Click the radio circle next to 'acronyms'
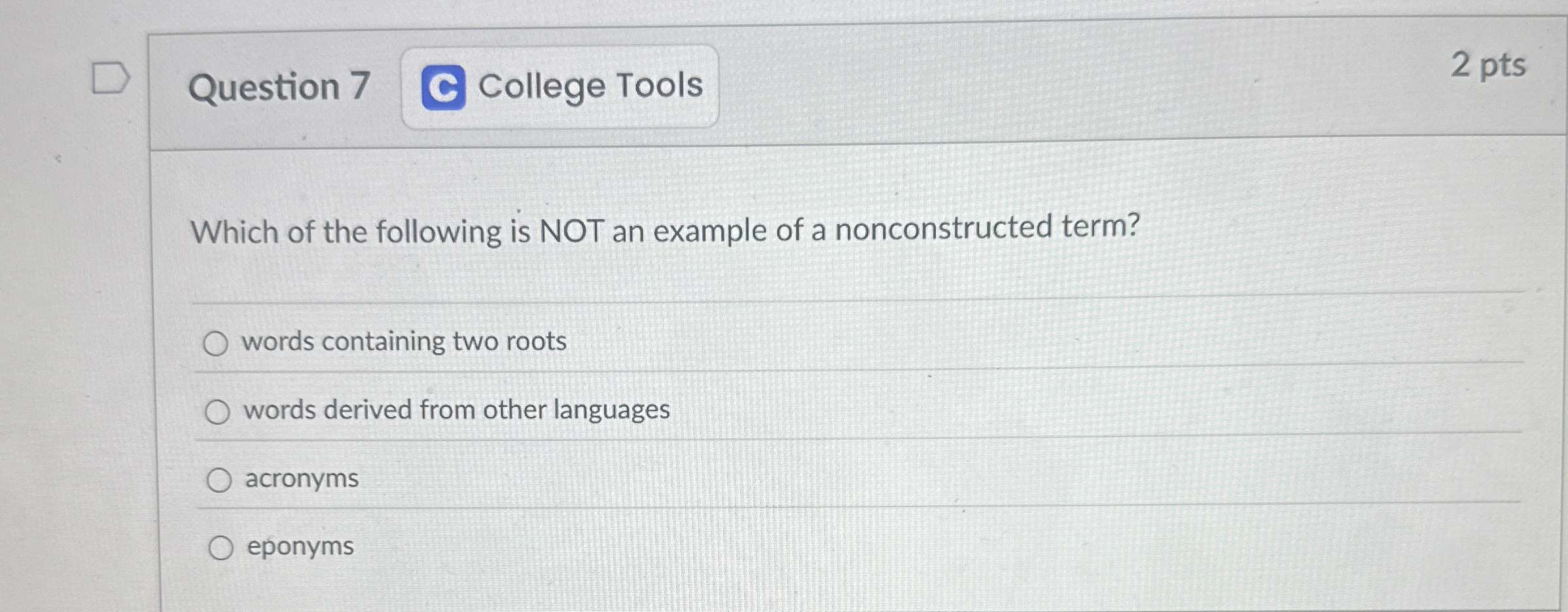This screenshot has width=1568, height=612. coord(218,480)
